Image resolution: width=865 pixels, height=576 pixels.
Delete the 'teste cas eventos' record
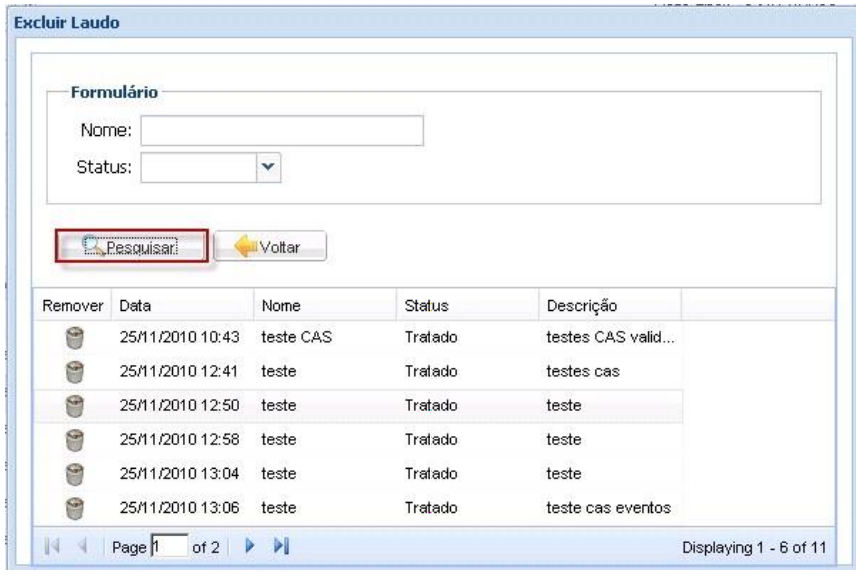click(x=72, y=507)
